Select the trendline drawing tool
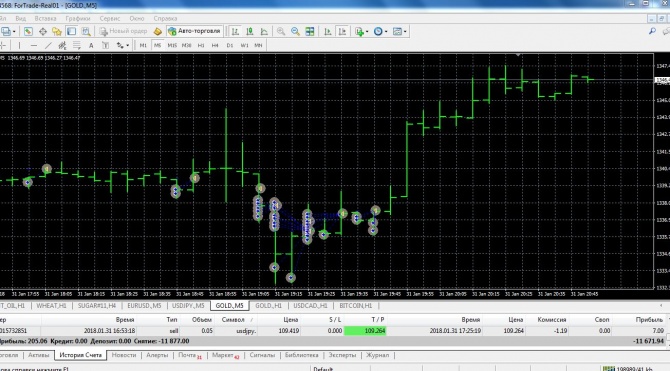Image resolution: width=670 pixels, height=371 pixels. (x=48, y=45)
